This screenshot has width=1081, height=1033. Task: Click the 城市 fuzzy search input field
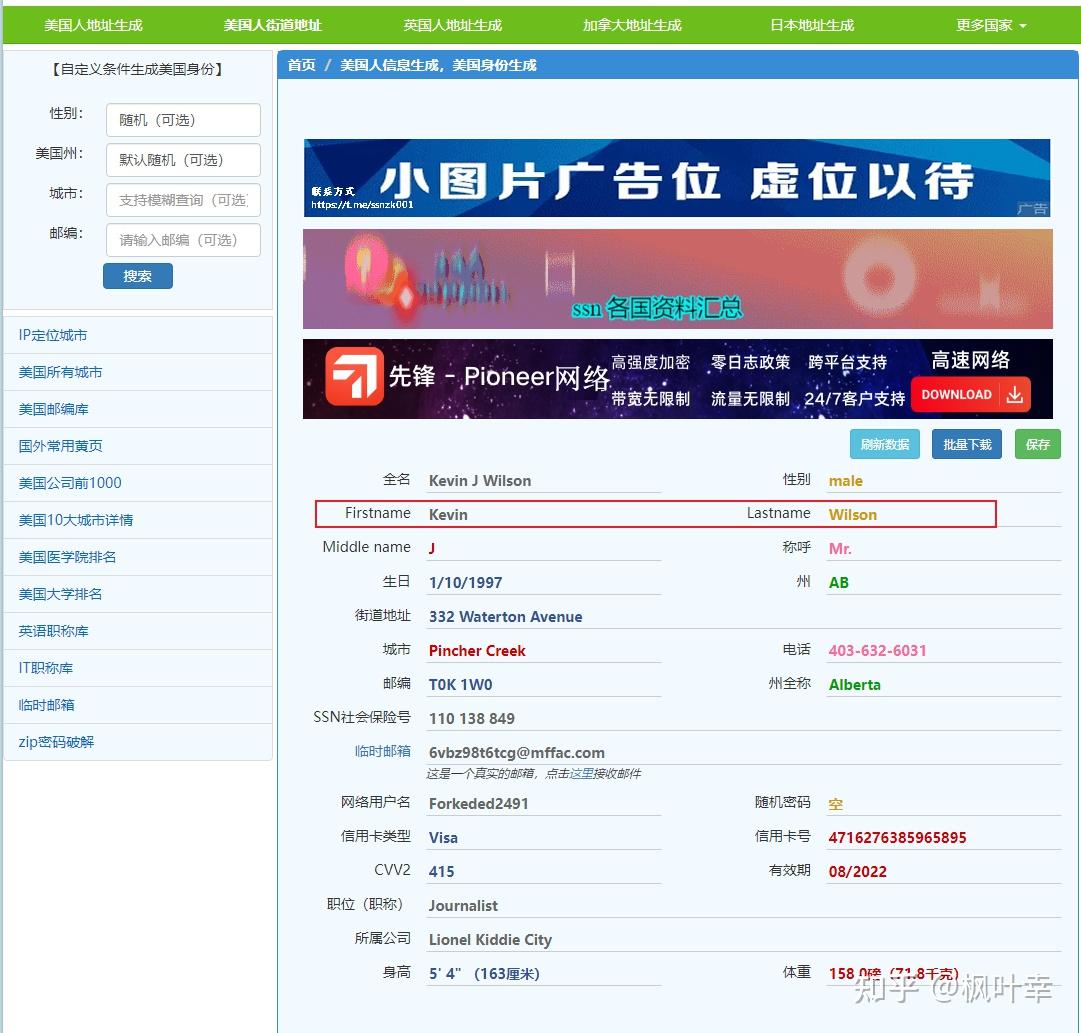[x=182, y=200]
